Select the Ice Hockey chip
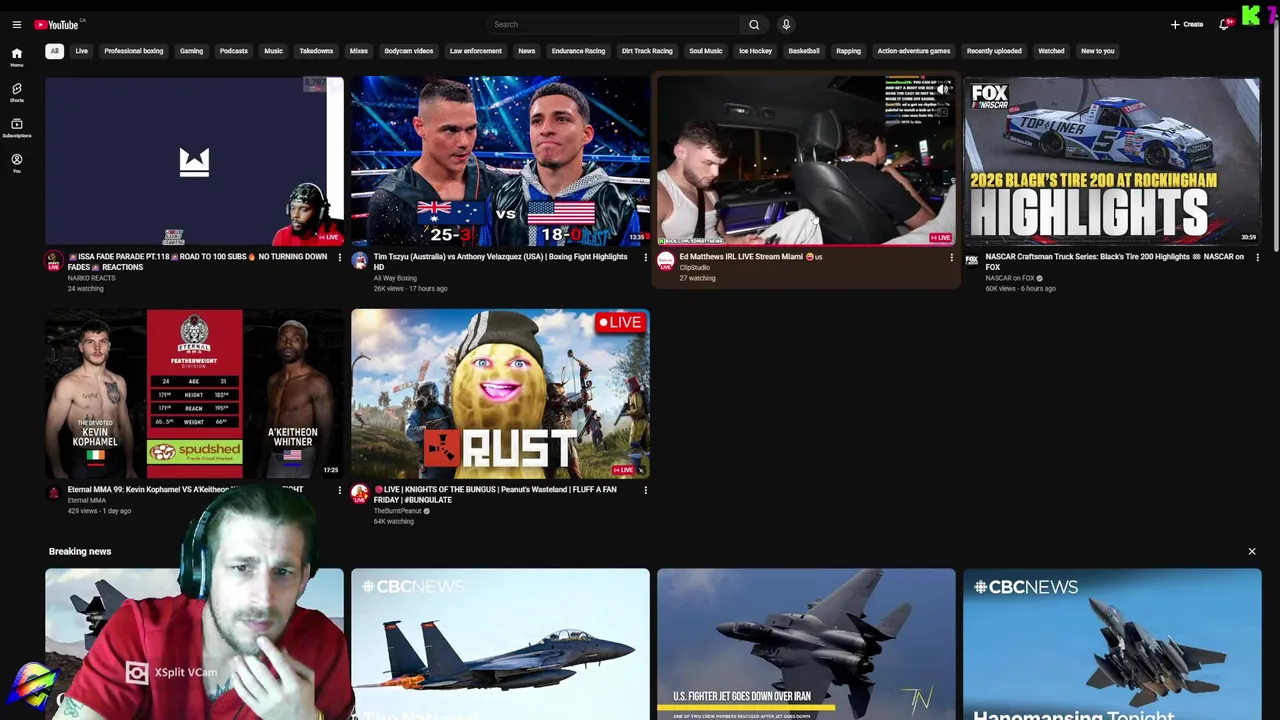The width and height of the screenshot is (1280, 720). (755, 51)
